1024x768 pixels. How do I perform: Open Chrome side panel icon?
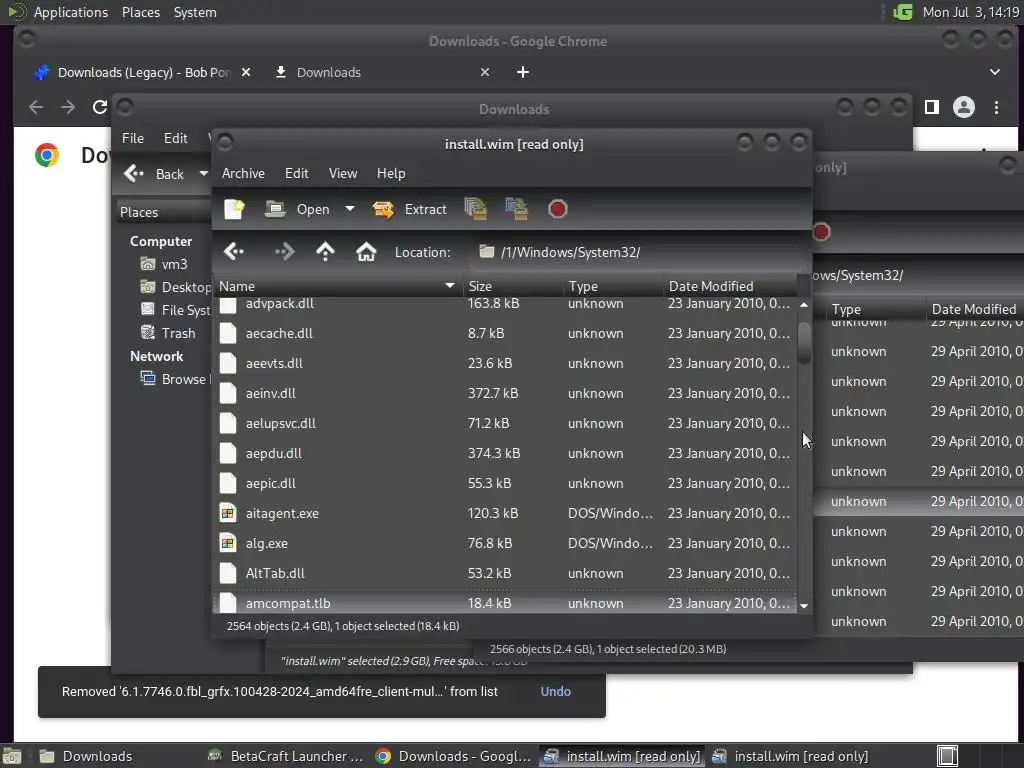pyautogui.click(x=932, y=107)
